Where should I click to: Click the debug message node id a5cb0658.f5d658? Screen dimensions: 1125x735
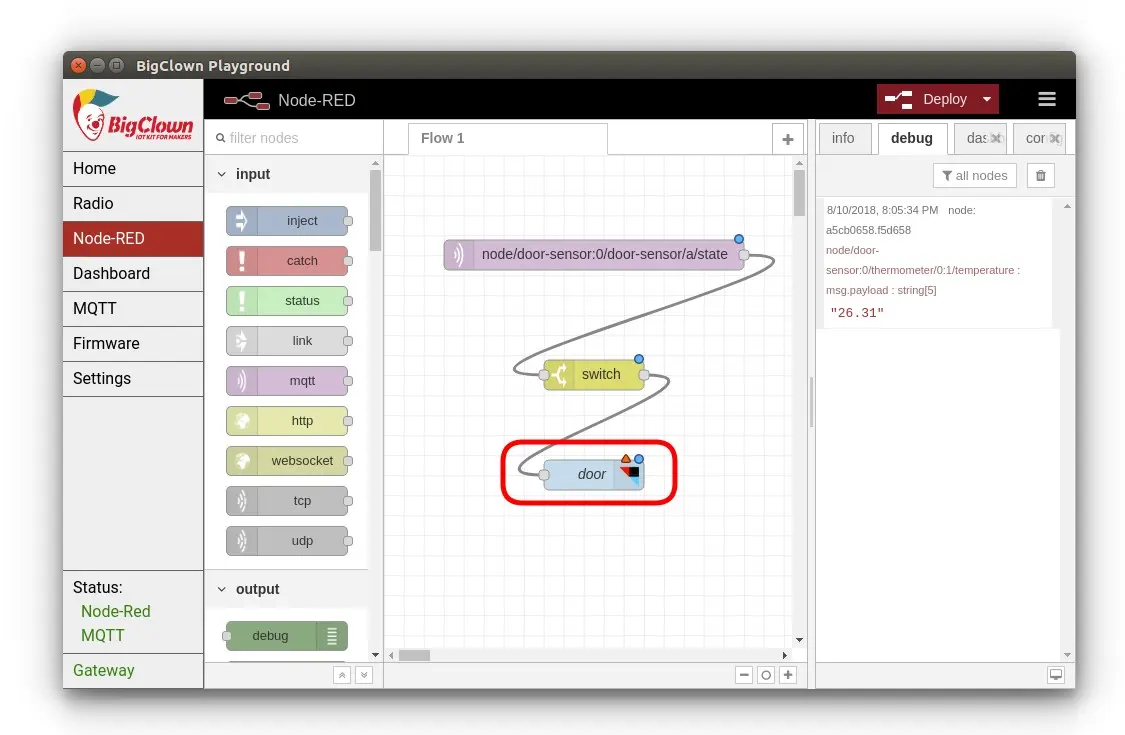(x=868, y=230)
